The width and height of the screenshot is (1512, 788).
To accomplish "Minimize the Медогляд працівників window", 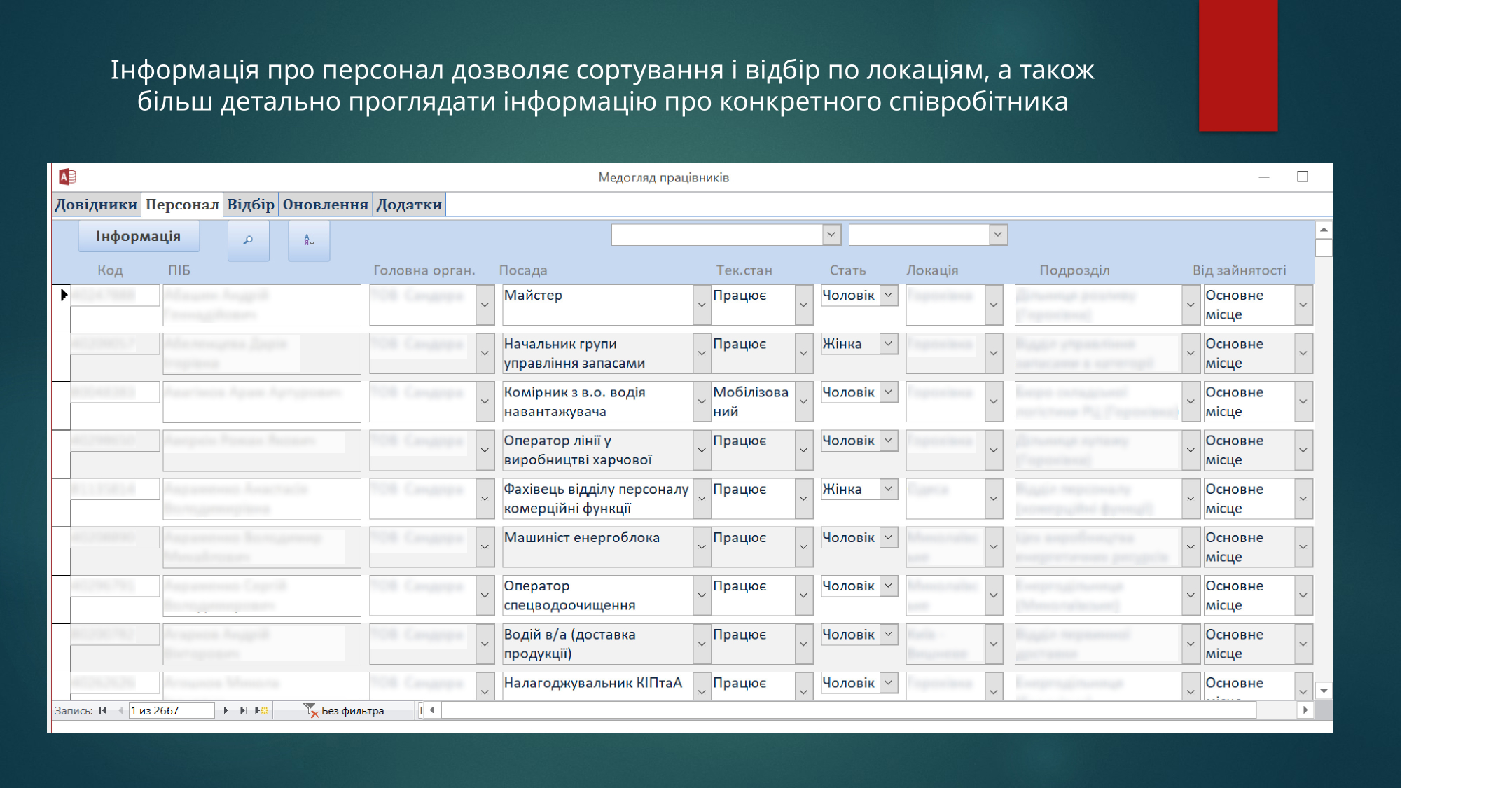I will pyautogui.click(x=1264, y=177).
